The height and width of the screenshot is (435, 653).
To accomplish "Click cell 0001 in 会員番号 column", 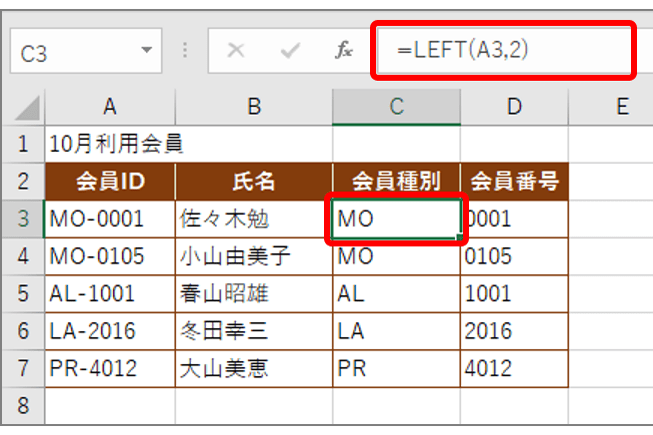I will click(514, 219).
